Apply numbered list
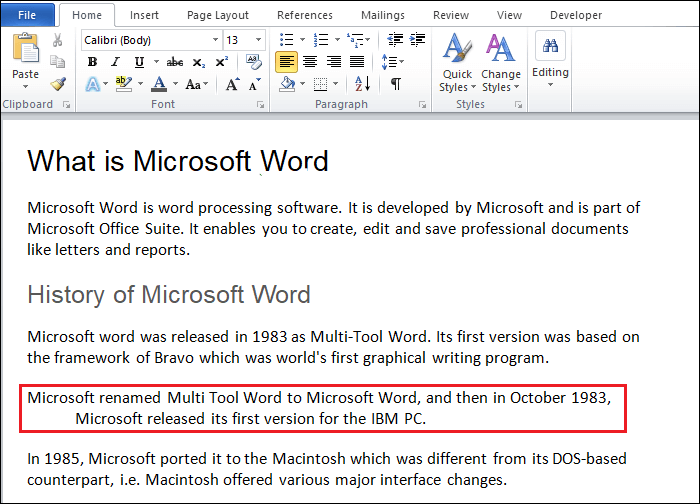The height and width of the screenshot is (504, 700). point(321,40)
